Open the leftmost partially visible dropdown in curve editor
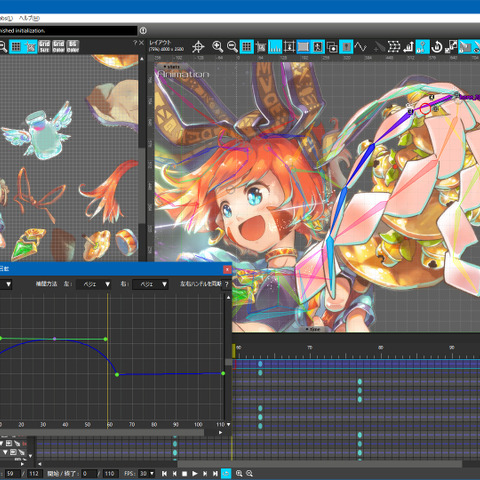Image resolution: width=480 pixels, height=480 pixels. 6,284
